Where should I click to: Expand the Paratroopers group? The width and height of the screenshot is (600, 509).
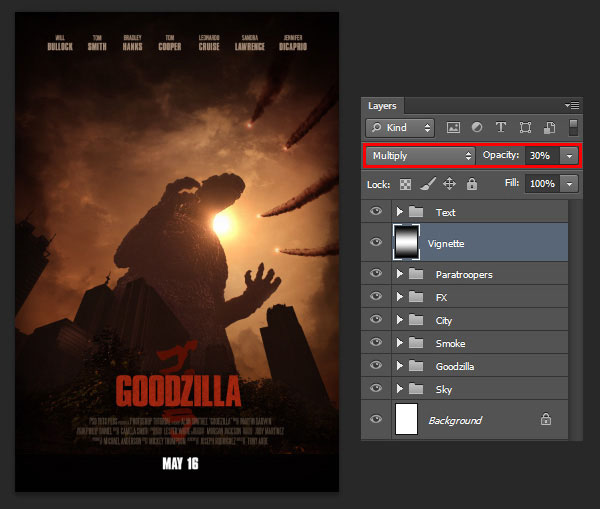coord(399,274)
